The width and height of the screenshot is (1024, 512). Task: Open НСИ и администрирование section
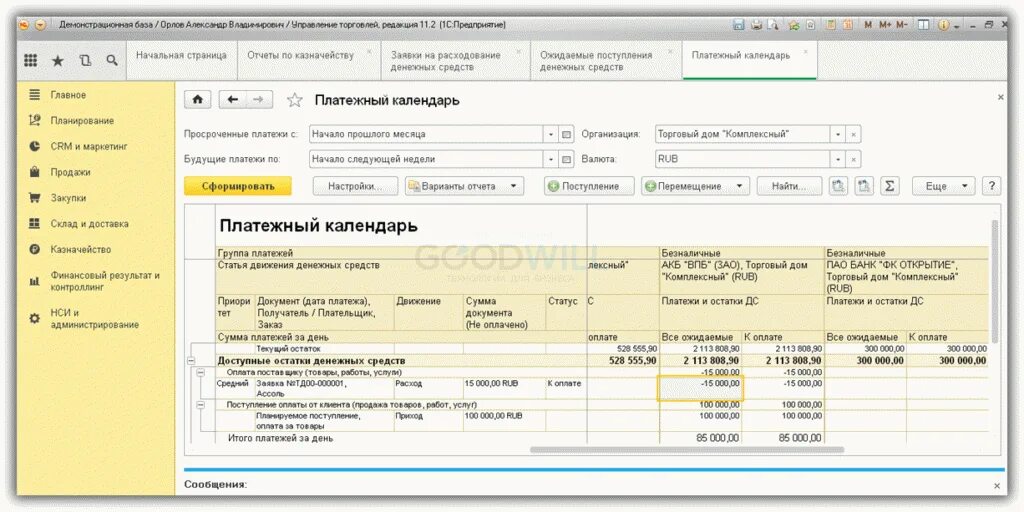[95, 319]
